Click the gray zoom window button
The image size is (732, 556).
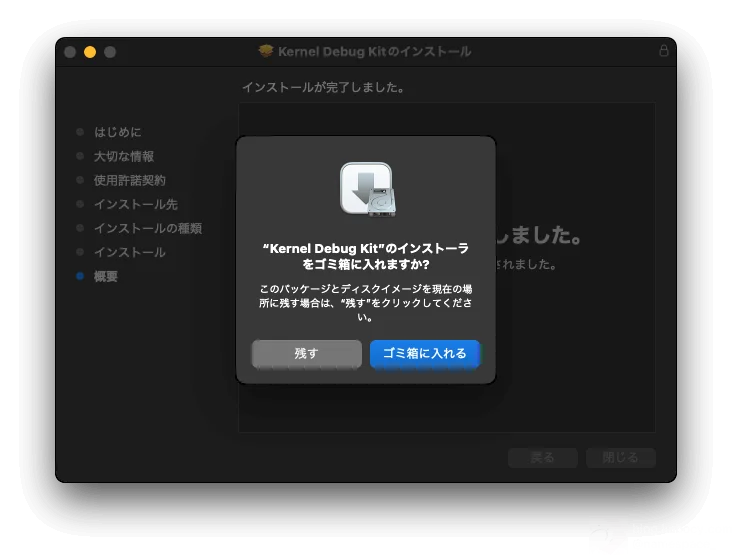110,52
